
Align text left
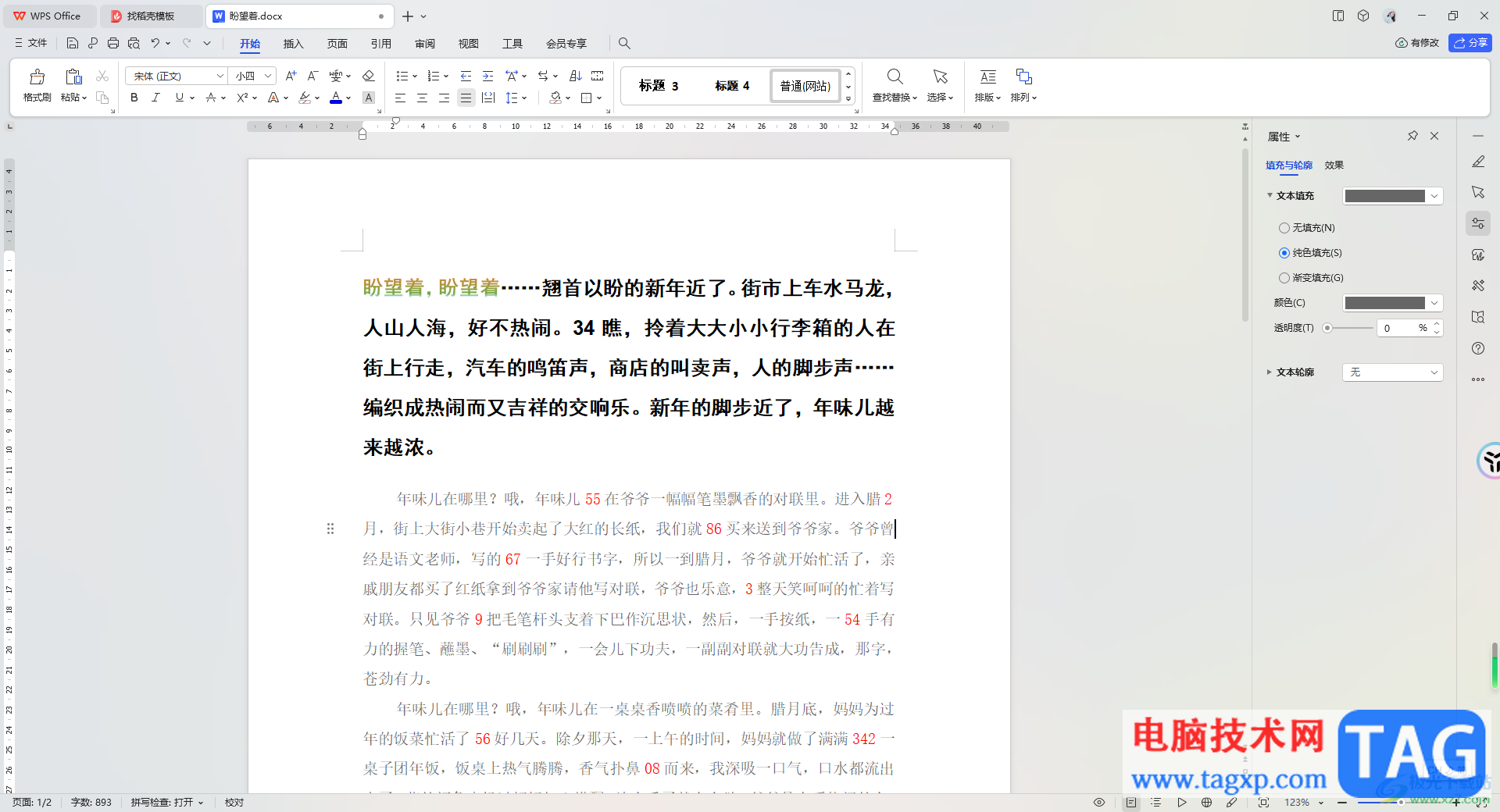[400, 98]
